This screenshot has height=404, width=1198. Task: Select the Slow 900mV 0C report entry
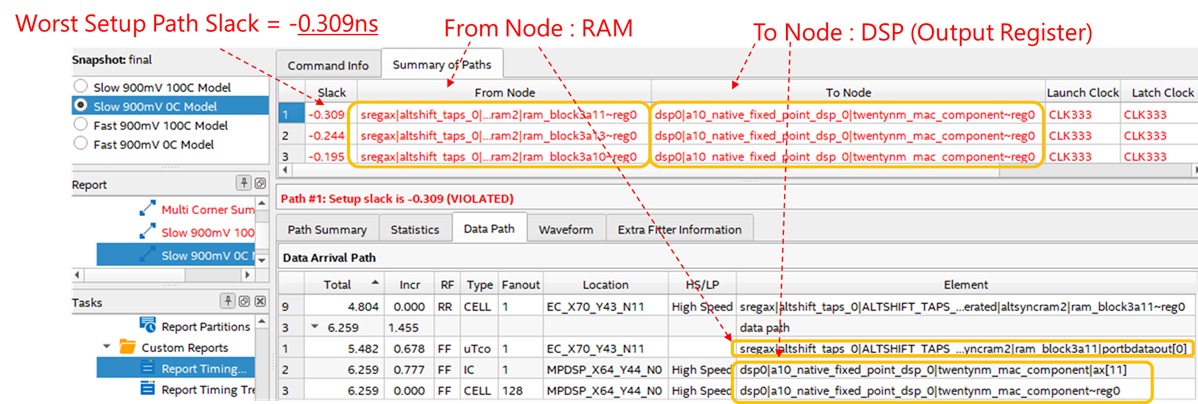click(209, 254)
